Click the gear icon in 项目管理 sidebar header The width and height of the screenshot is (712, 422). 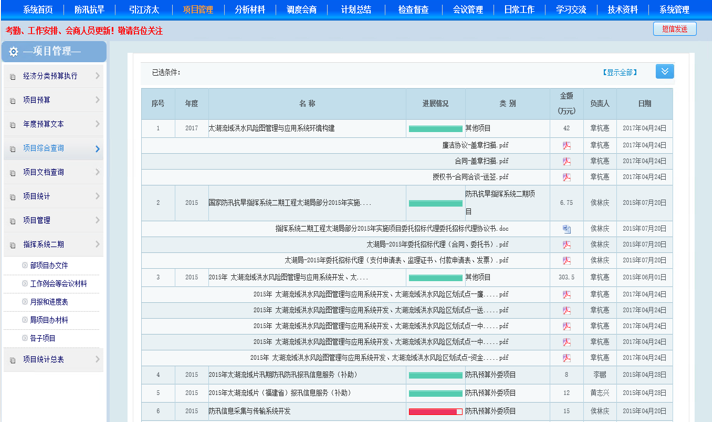click(13, 51)
